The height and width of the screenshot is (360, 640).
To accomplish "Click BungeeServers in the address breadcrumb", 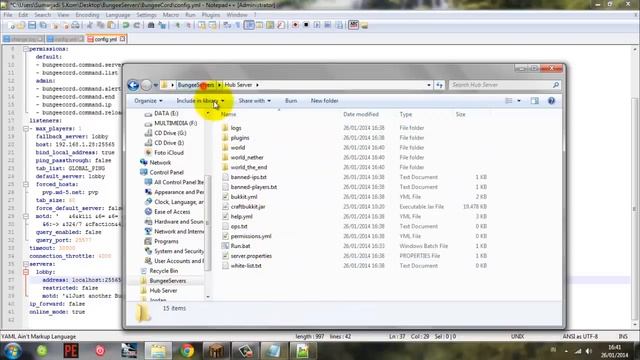I will [196, 85].
